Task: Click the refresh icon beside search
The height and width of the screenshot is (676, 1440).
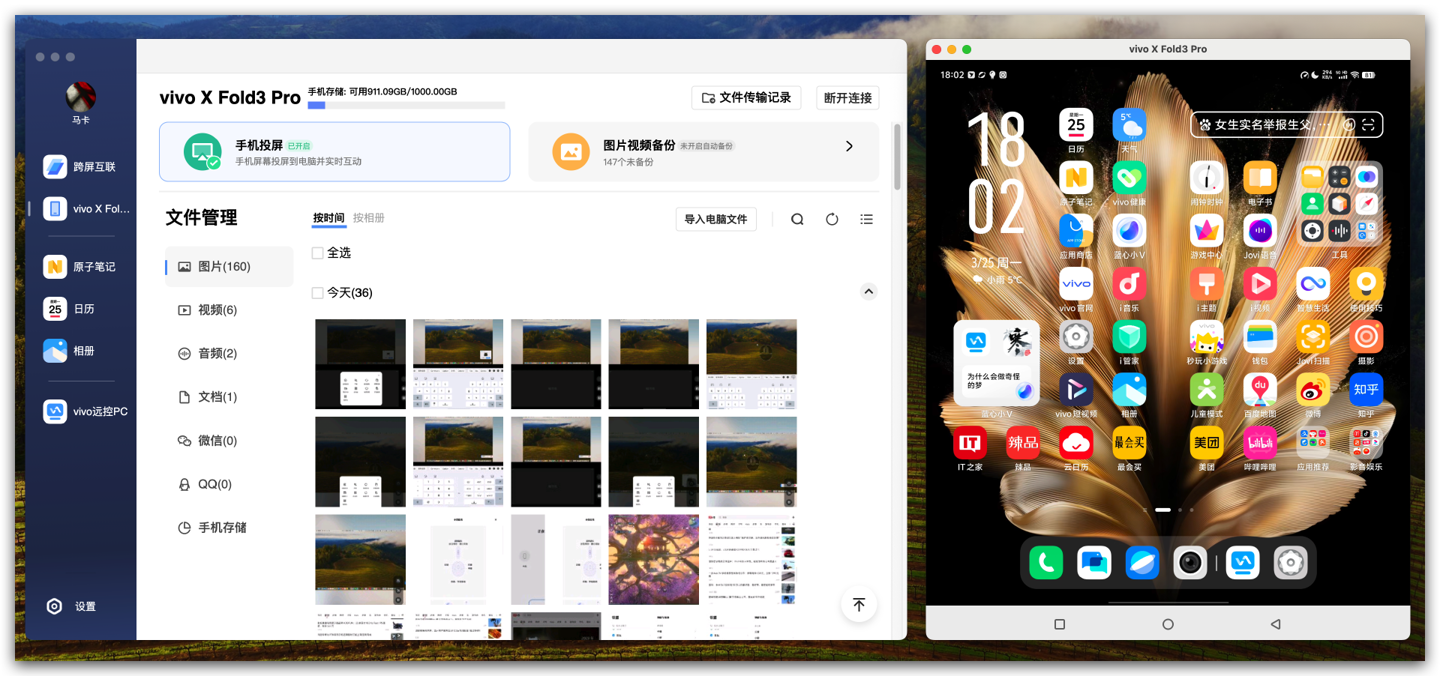Action: pyautogui.click(x=832, y=219)
